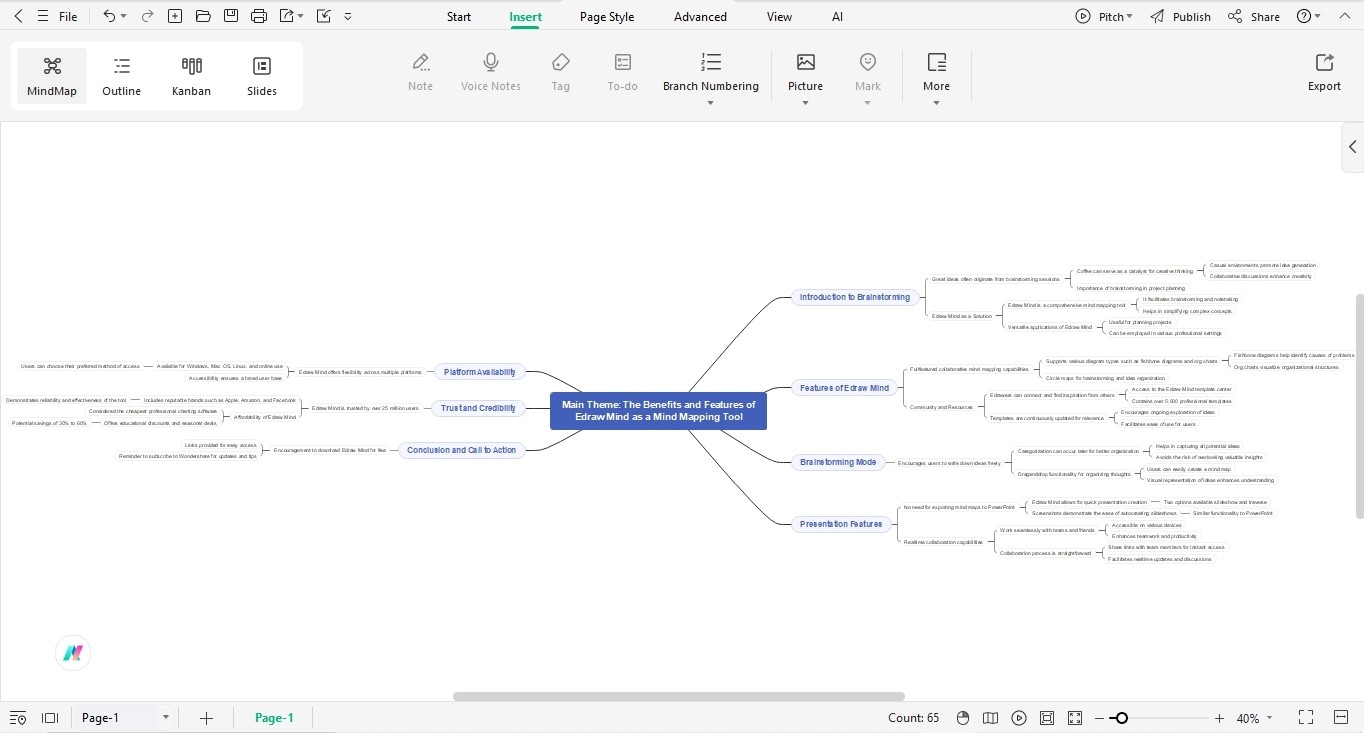The height and width of the screenshot is (733, 1364).
Task: Add a Tag to topic
Action: pyautogui.click(x=561, y=72)
